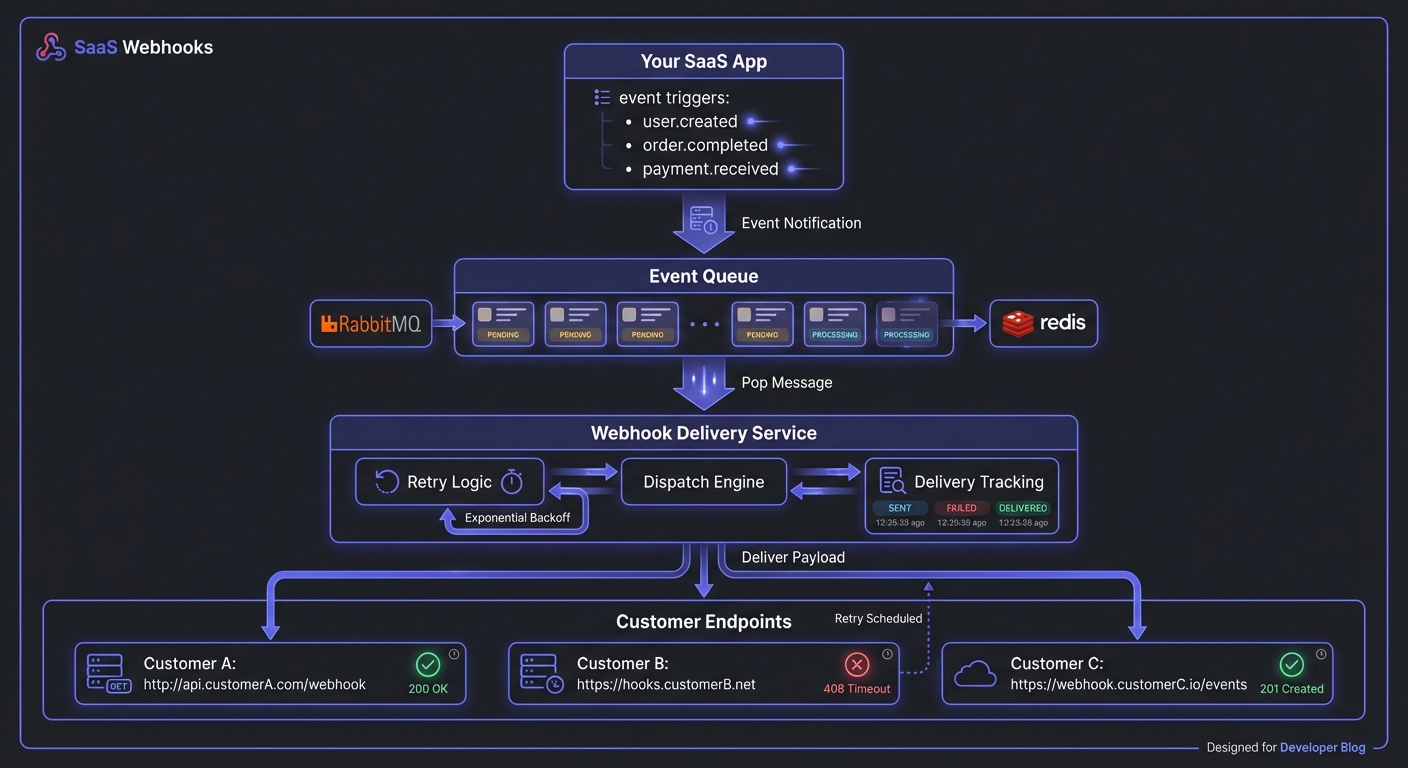The width and height of the screenshot is (1408, 768).
Task: Click the first PENDING message card
Action: pyautogui.click(x=503, y=324)
